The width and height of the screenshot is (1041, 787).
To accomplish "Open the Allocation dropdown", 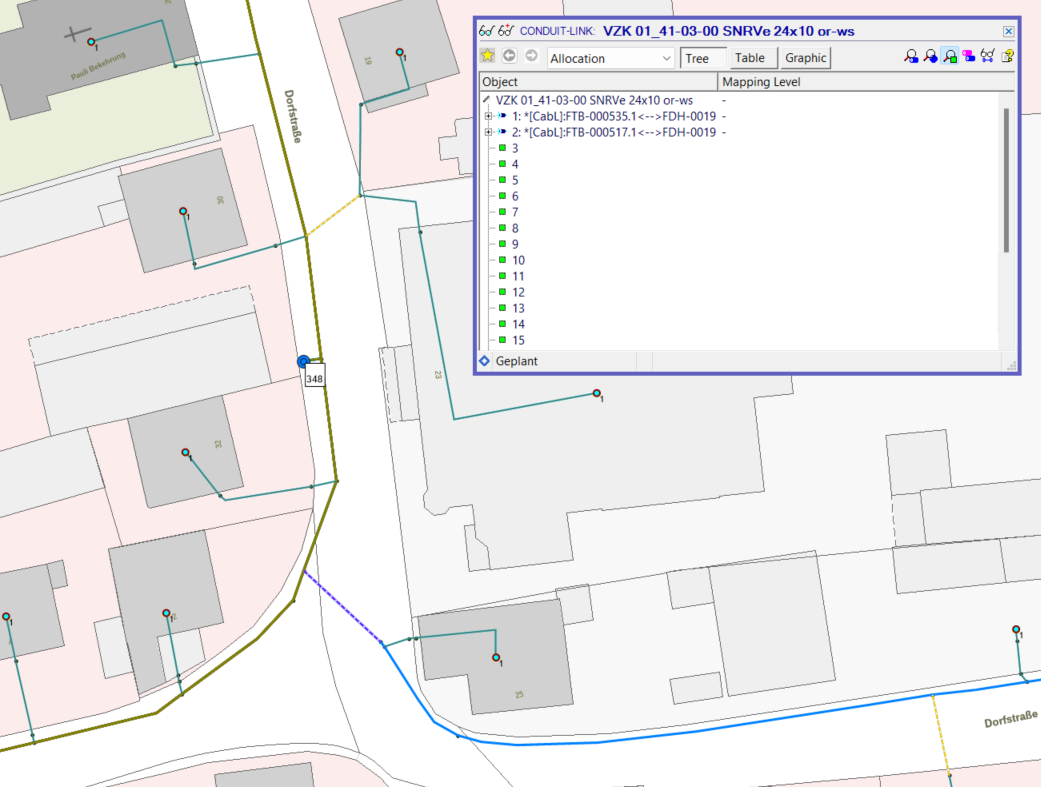I will coord(611,58).
